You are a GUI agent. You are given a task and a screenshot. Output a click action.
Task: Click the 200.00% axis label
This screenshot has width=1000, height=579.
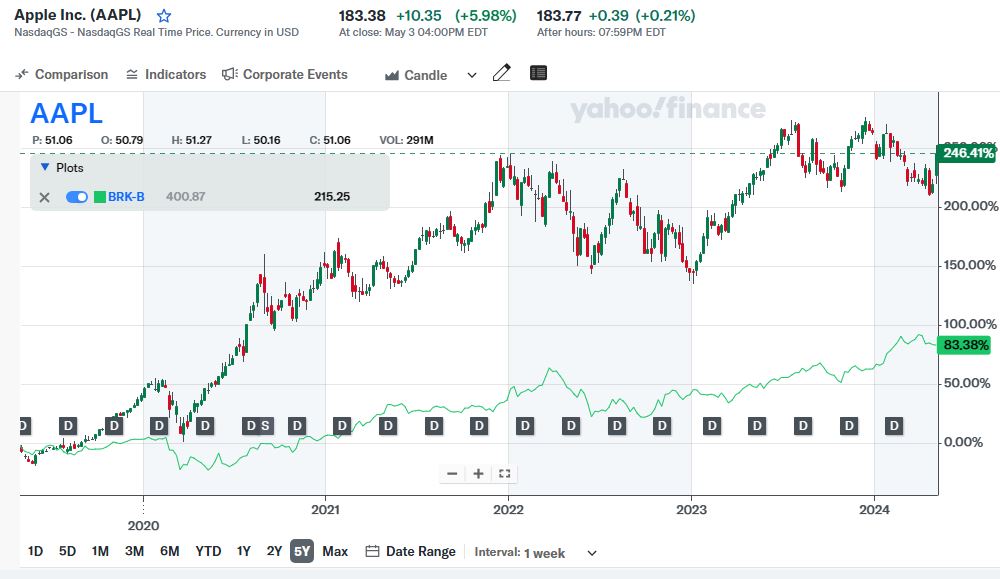(971, 206)
